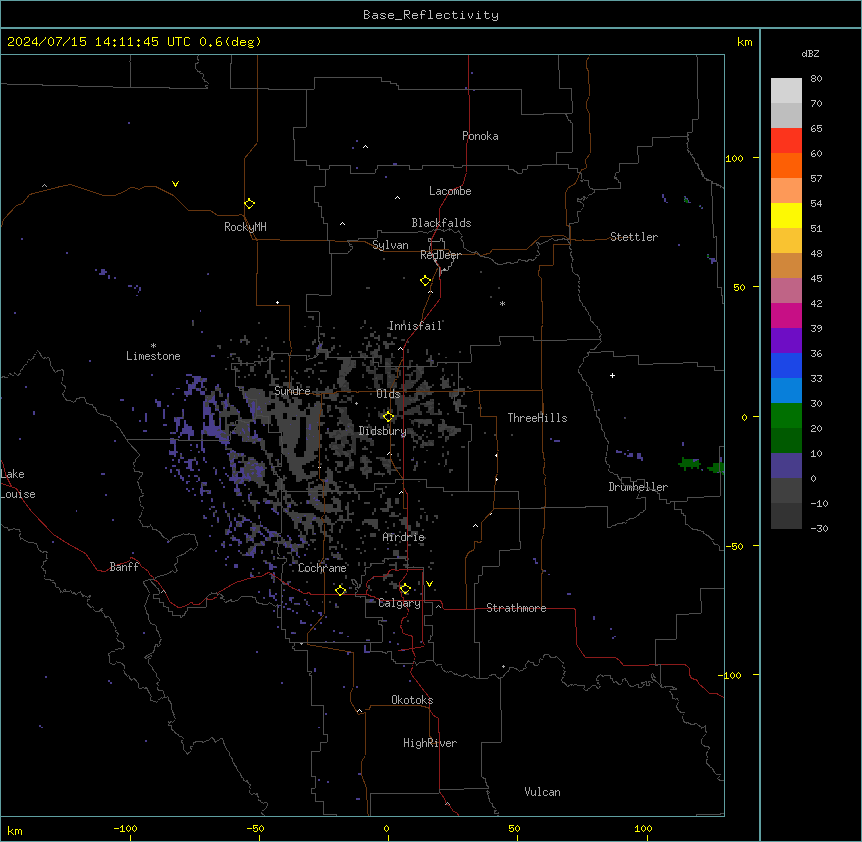Click the yellow V marker northwest of RockyMH
The image size is (862, 842).
coord(175,184)
